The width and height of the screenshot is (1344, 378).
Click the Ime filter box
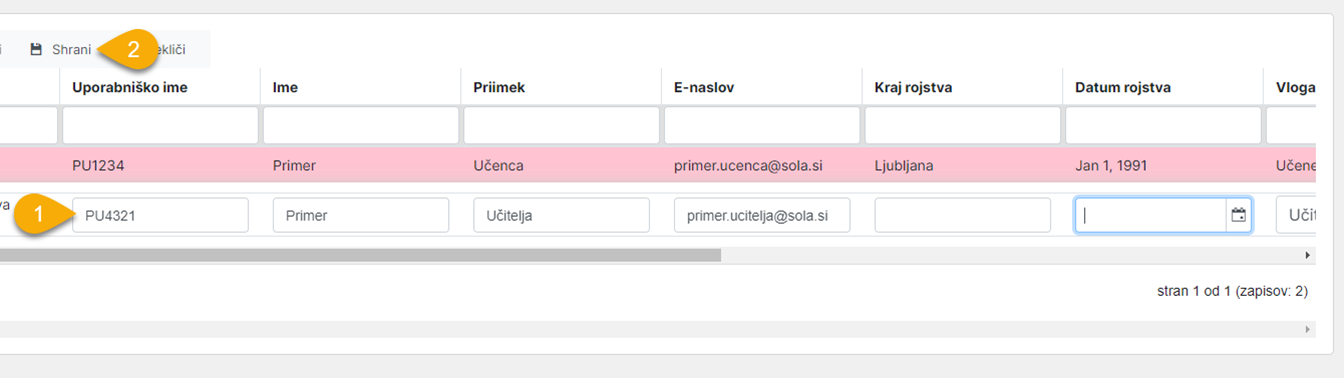point(360,125)
